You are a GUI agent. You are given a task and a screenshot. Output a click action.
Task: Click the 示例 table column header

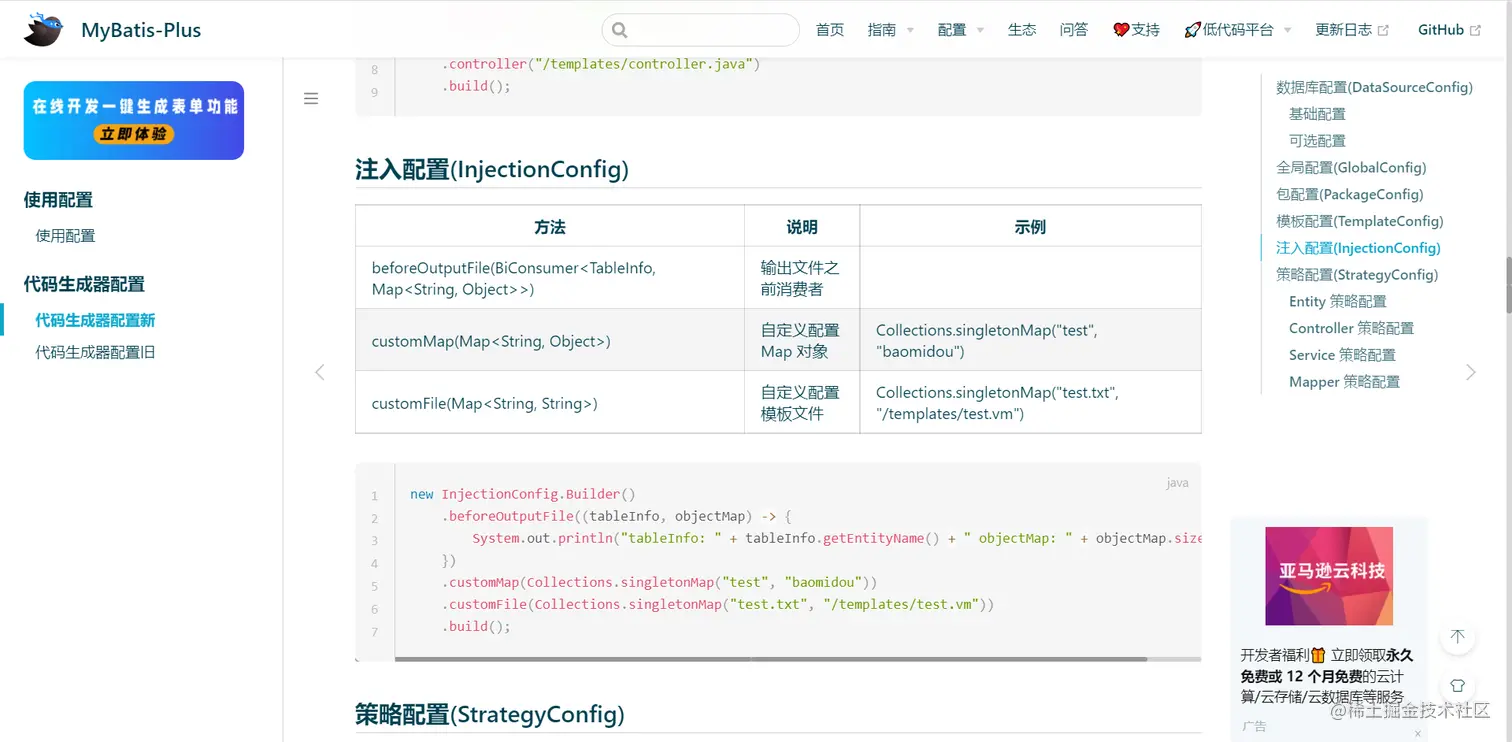pos(1030,226)
